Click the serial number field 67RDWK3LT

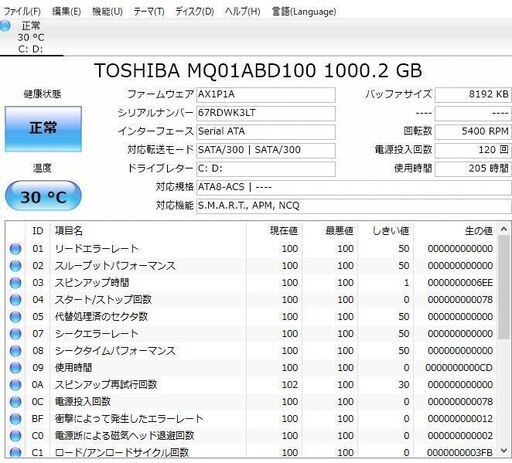[x=266, y=113]
